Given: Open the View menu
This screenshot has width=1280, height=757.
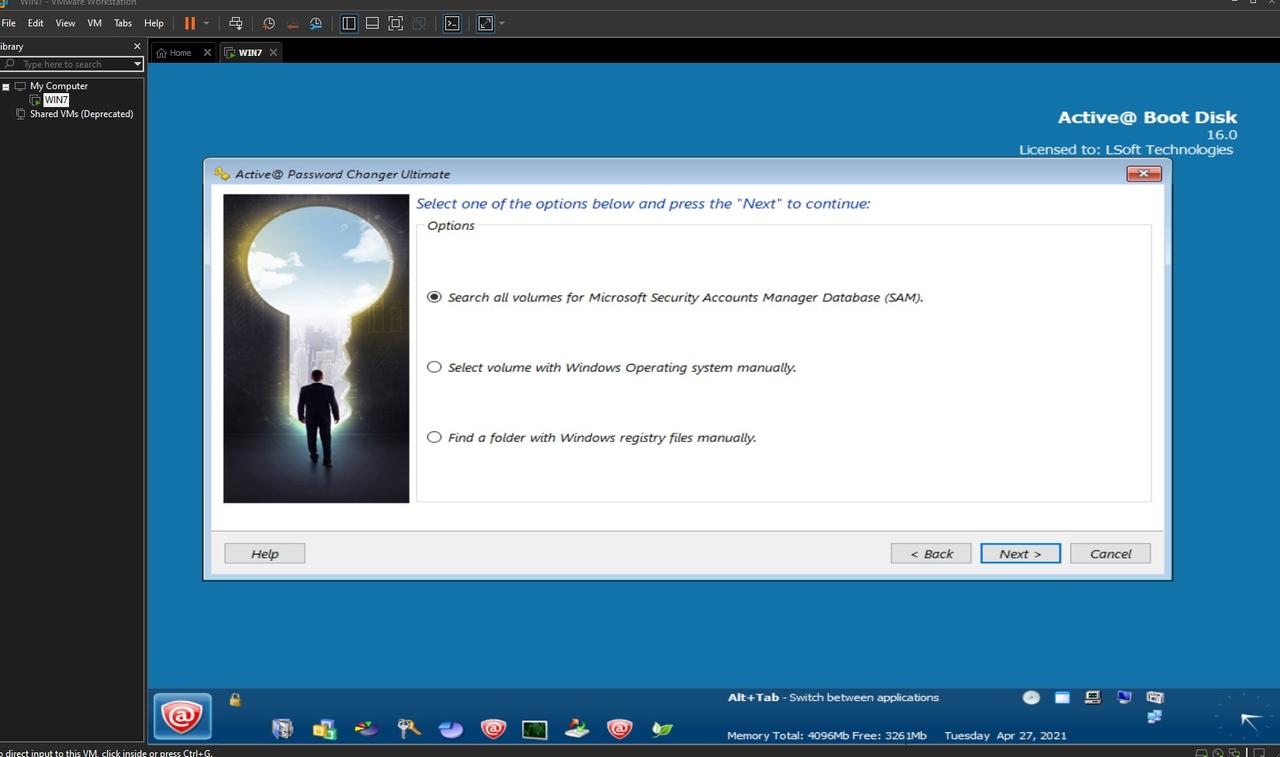Looking at the screenshot, I should coord(65,23).
